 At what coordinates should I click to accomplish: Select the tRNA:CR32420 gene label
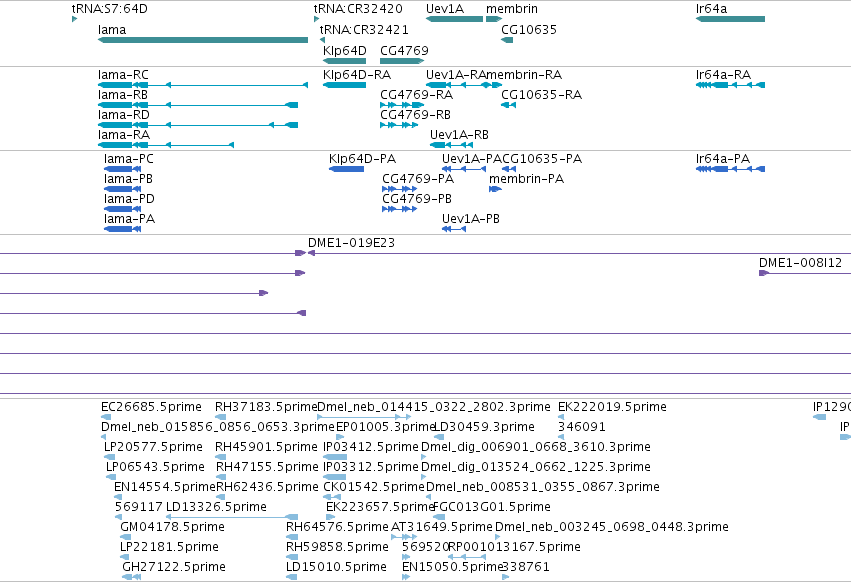[x=358, y=9]
